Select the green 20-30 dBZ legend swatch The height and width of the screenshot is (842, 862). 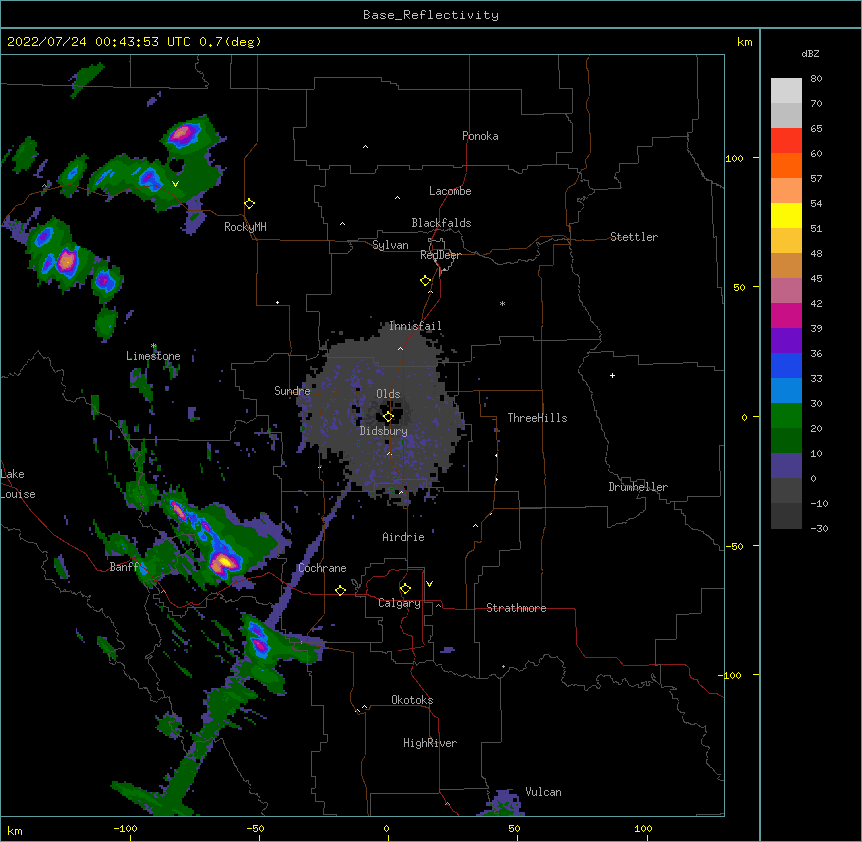786,416
